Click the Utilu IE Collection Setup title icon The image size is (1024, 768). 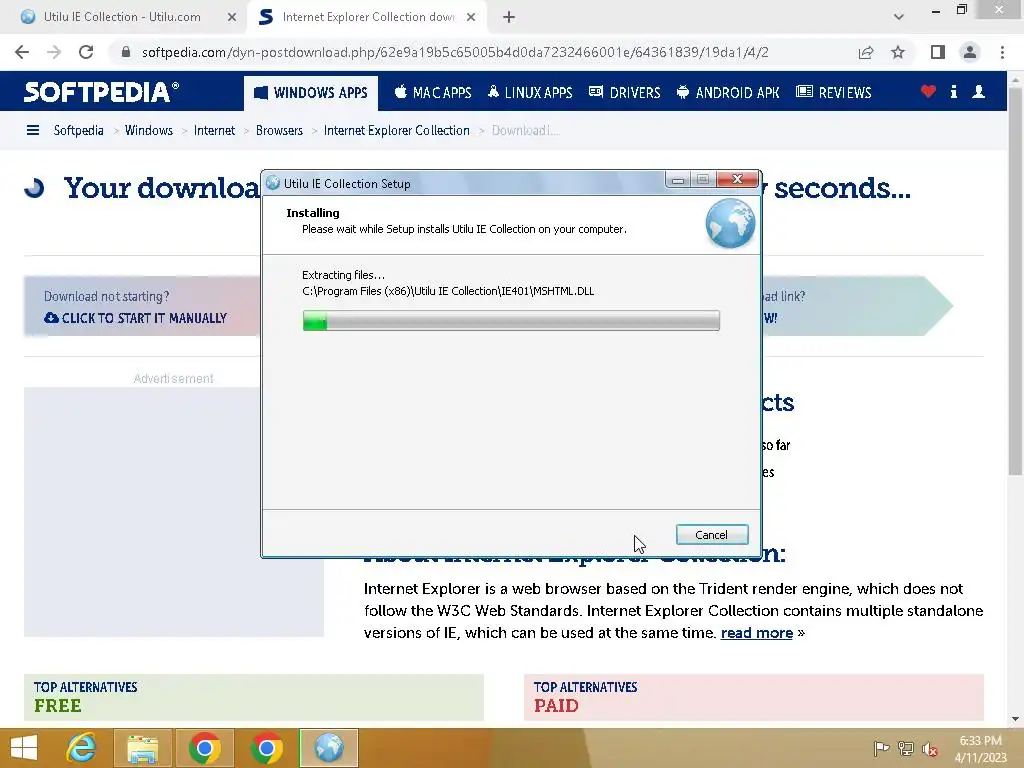(x=273, y=183)
